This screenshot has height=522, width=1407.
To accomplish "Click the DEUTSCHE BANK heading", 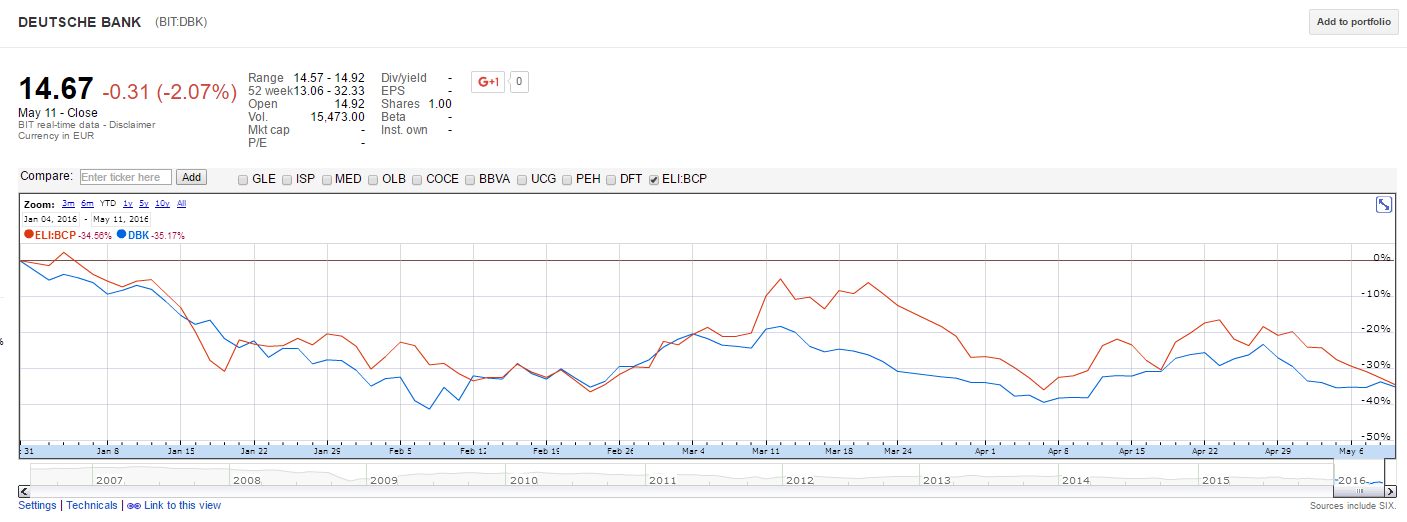I will click(x=80, y=22).
